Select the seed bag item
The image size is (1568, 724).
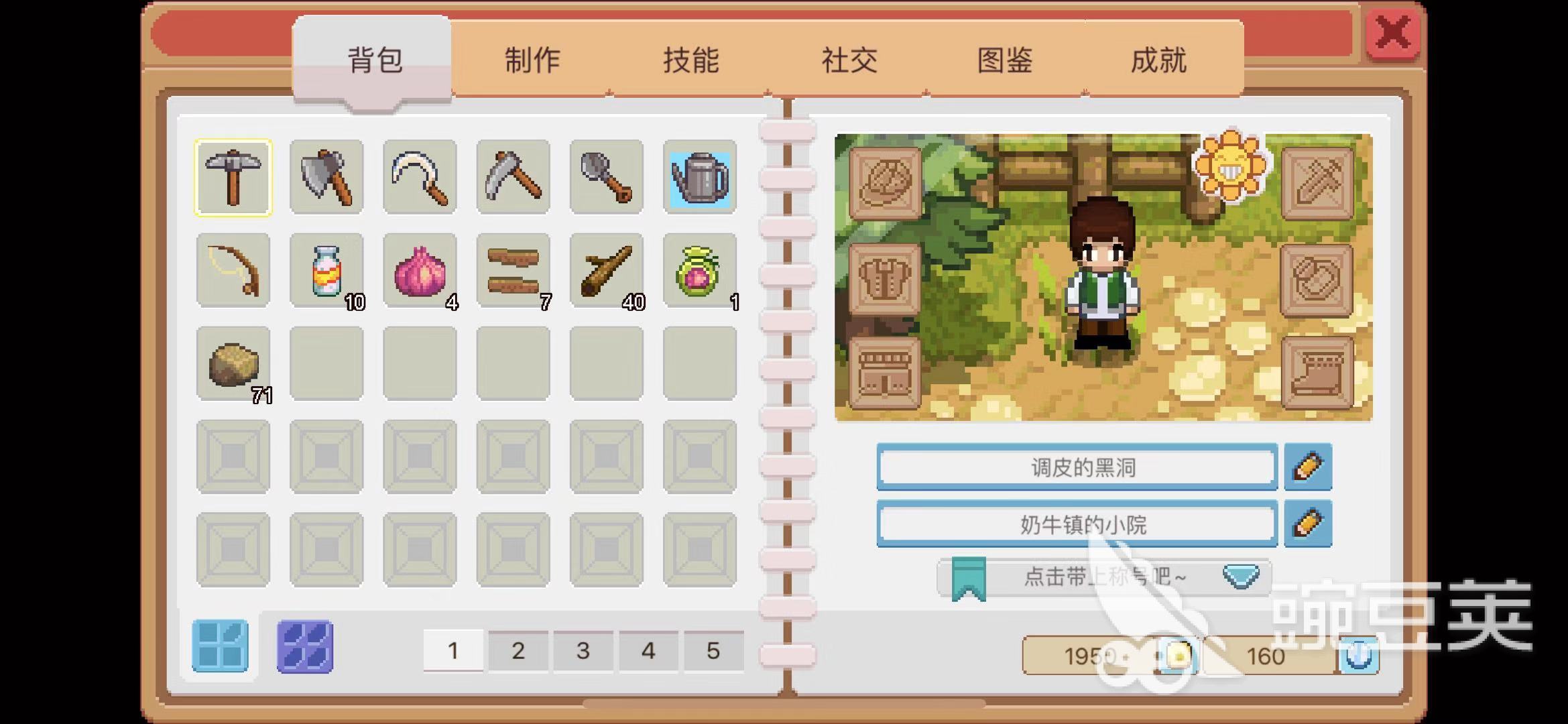tap(700, 271)
